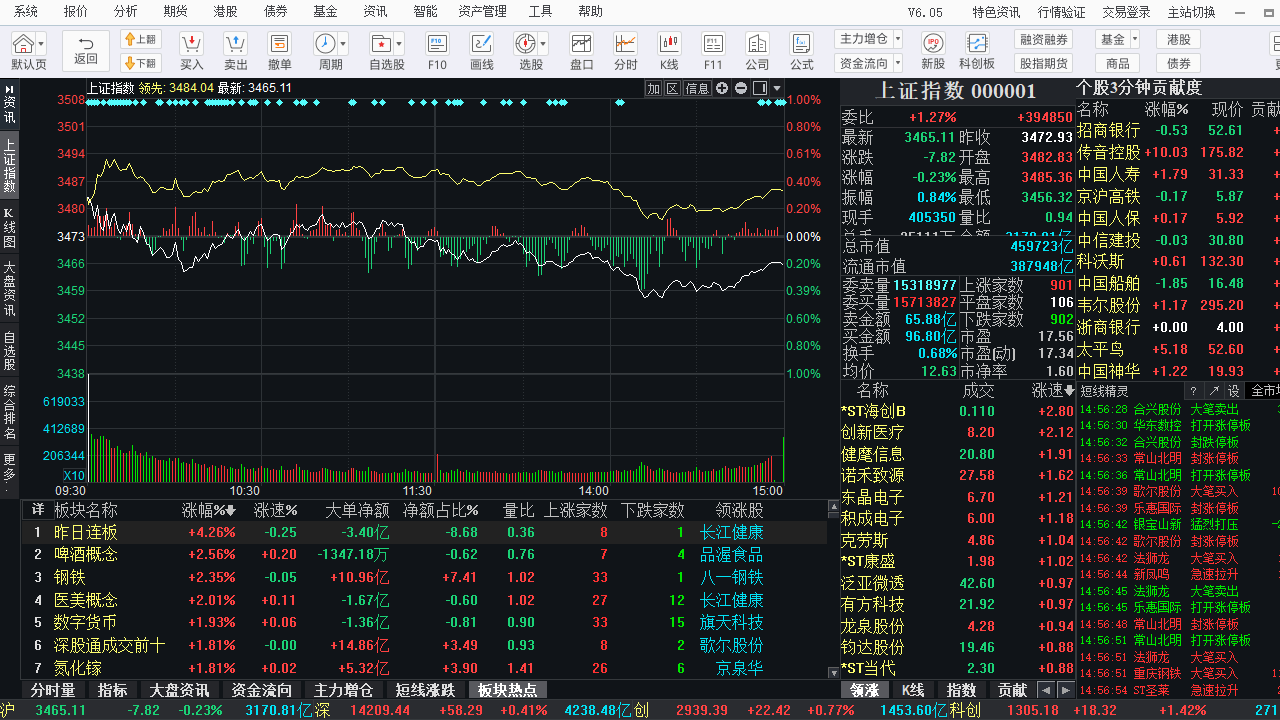The image size is (1280, 720).
Task: Go to previous page with 上翻
Action: click(141, 40)
